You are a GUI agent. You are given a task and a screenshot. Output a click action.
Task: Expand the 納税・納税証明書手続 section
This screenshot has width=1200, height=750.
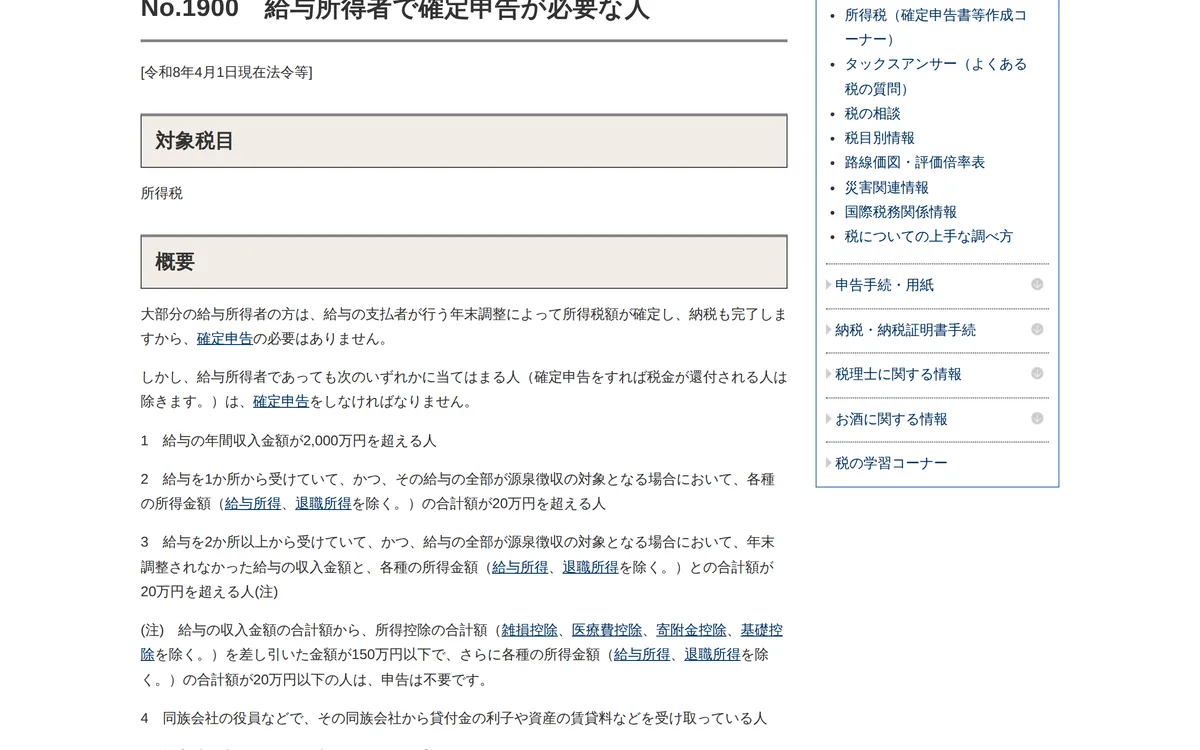[x=937, y=330]
